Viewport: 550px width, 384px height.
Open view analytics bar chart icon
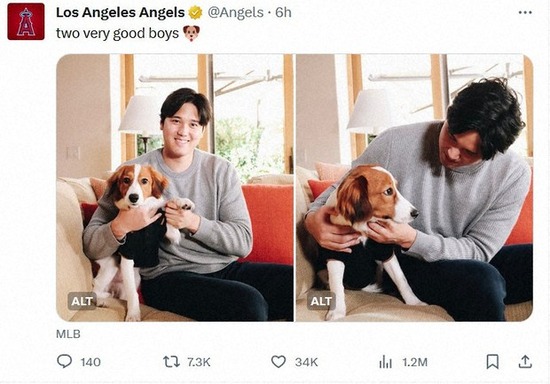385,362
